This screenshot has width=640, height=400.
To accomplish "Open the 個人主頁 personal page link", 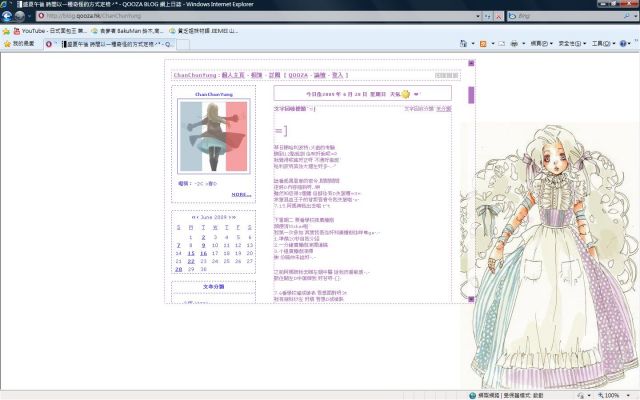I will tap(233, 76).
